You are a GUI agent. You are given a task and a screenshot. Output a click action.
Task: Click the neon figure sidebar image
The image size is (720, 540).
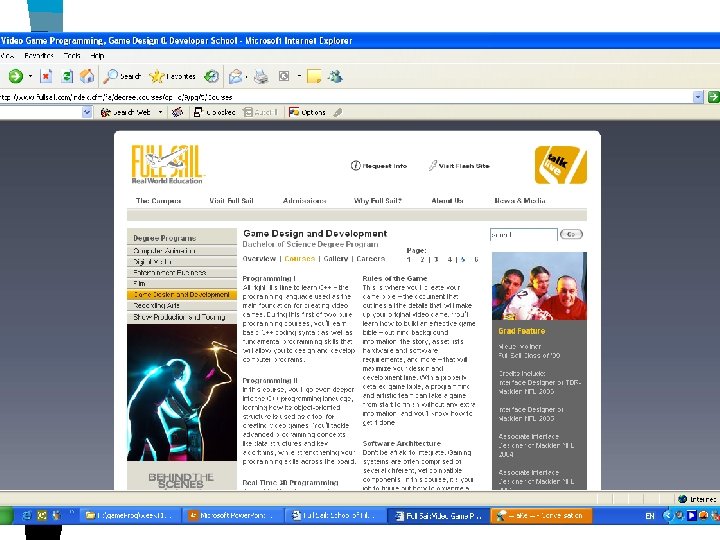tap(182, 393)
